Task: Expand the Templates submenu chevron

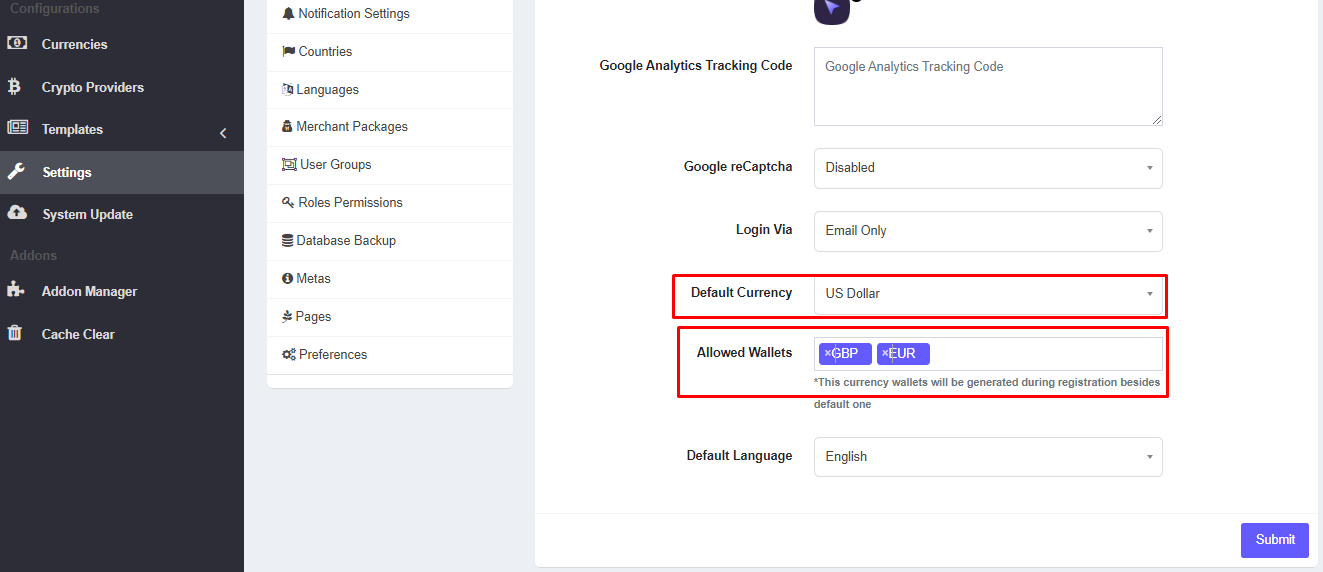Action: [223, 133]
